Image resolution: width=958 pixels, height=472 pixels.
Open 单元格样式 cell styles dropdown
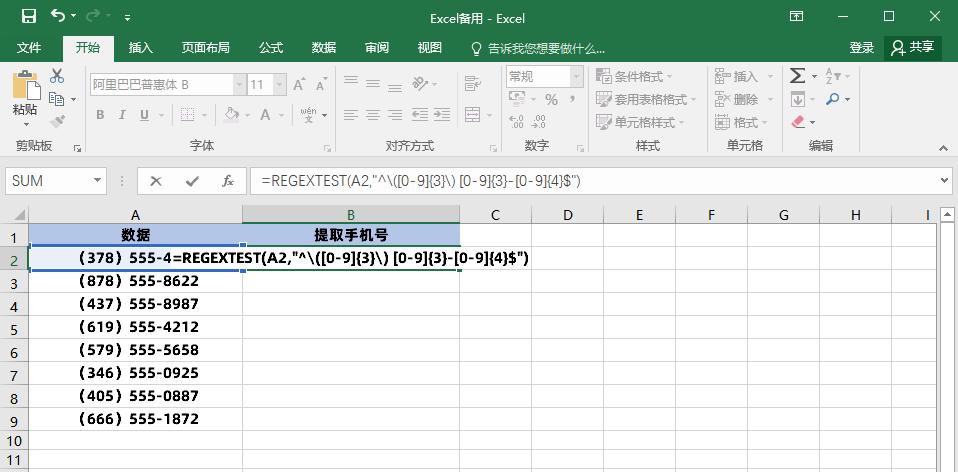pyautogui.click(x=640, y=122)
